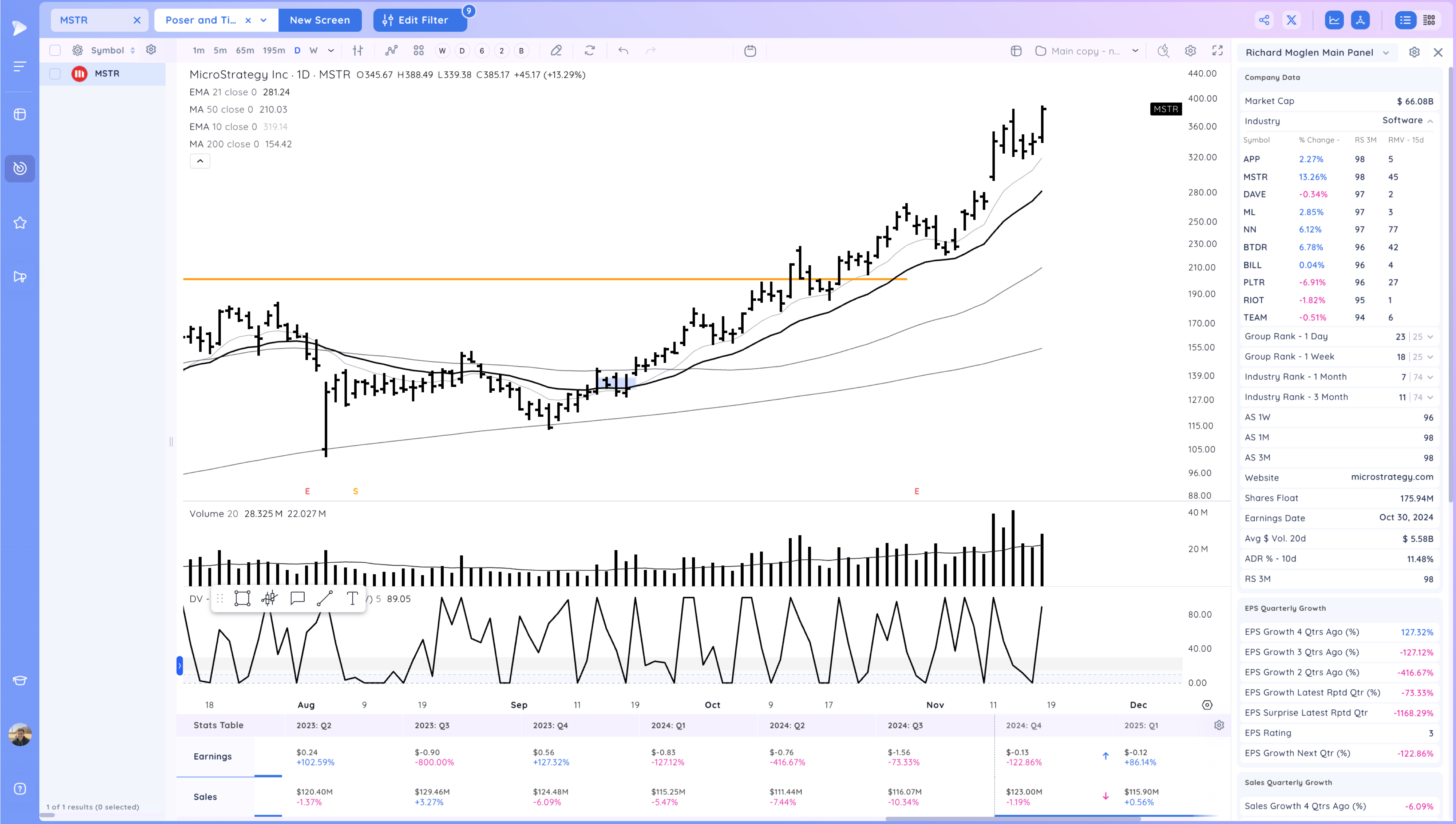Image resolution: width=1456 pixels, height=824 pixels.
Task: Click the Sales stats row label
Action: tap(205, 797)
